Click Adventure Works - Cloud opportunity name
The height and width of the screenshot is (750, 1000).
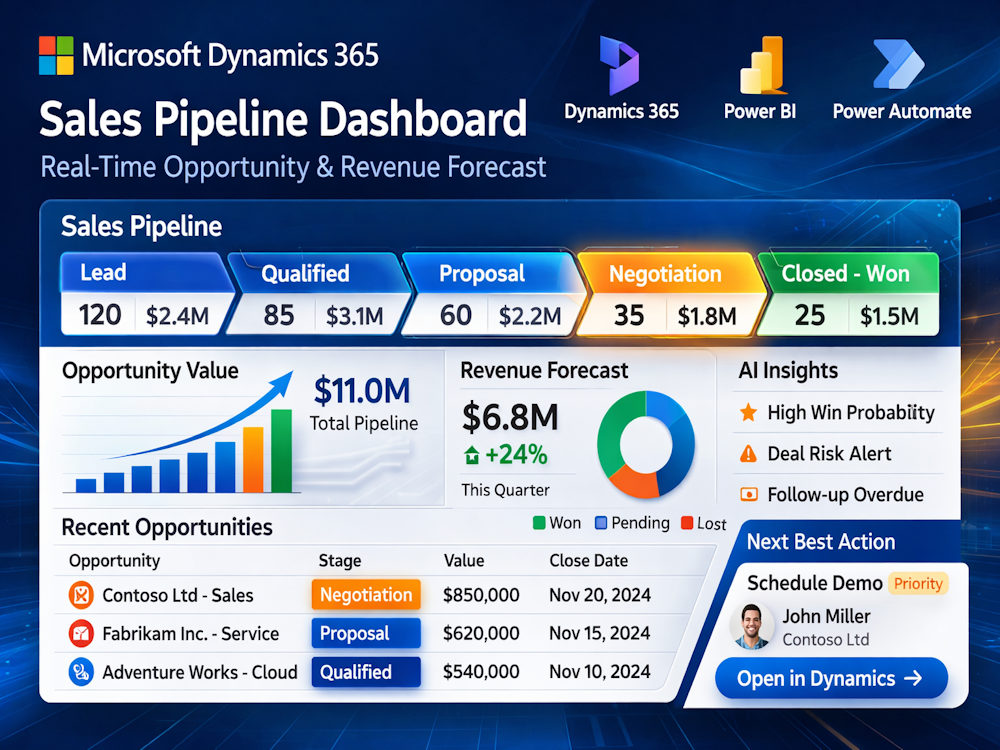tap(200, 673)
